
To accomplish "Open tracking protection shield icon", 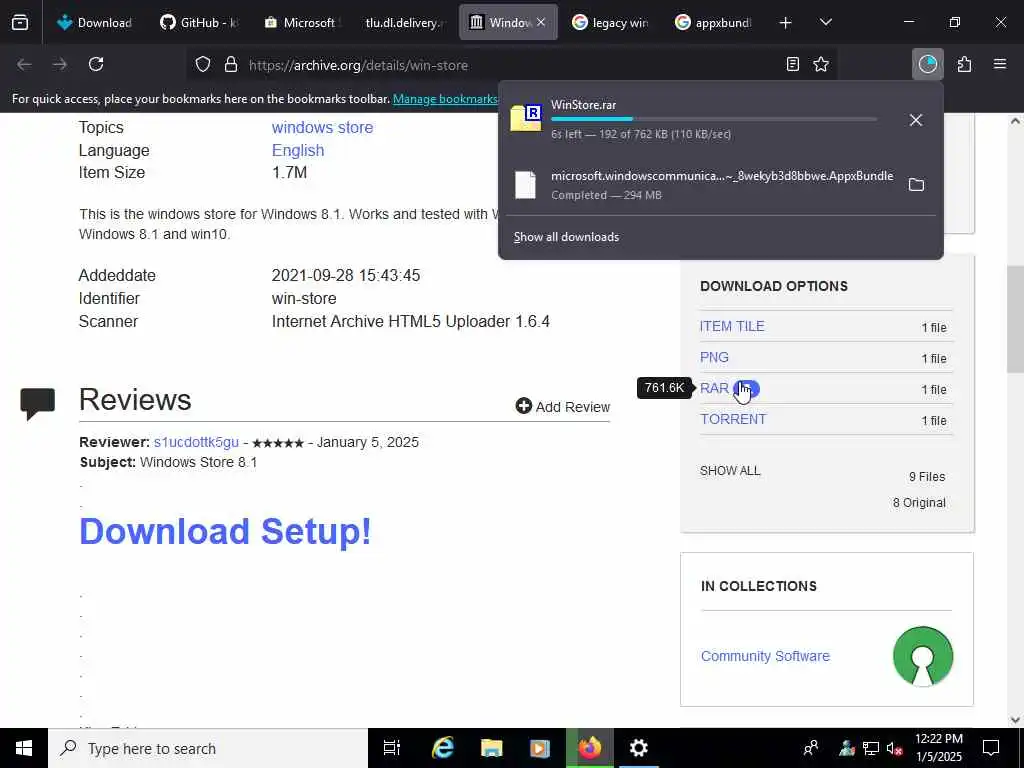I will [203, 65].
